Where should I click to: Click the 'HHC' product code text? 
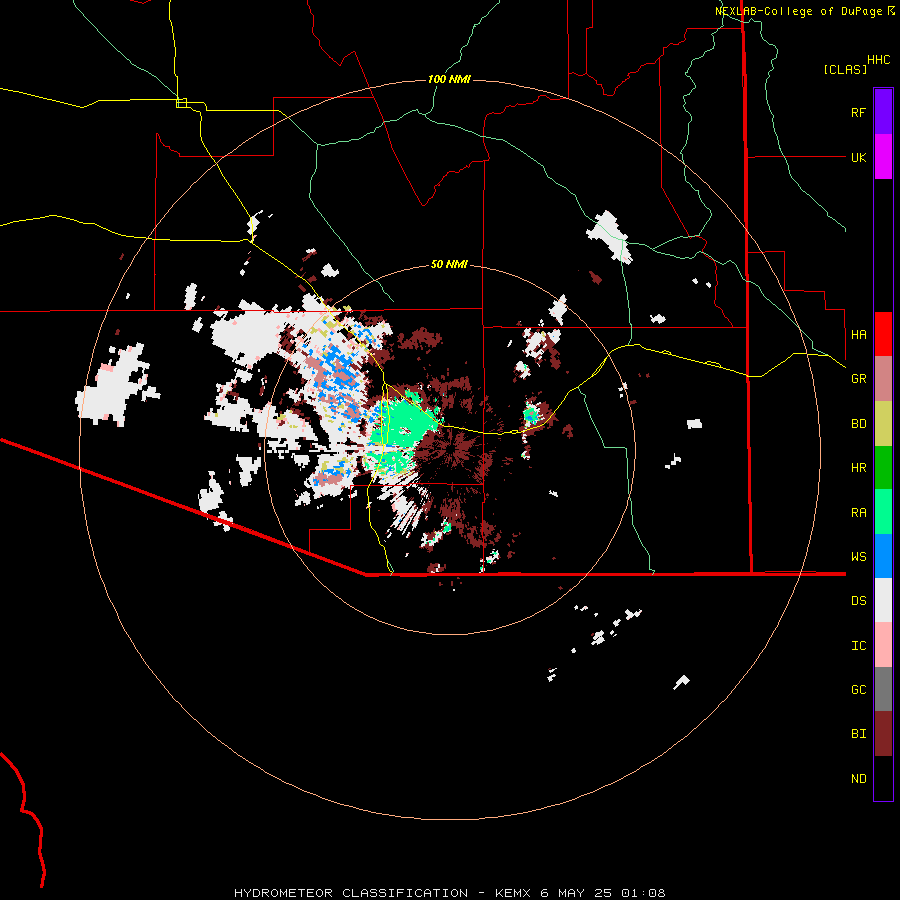pos(878,60)
